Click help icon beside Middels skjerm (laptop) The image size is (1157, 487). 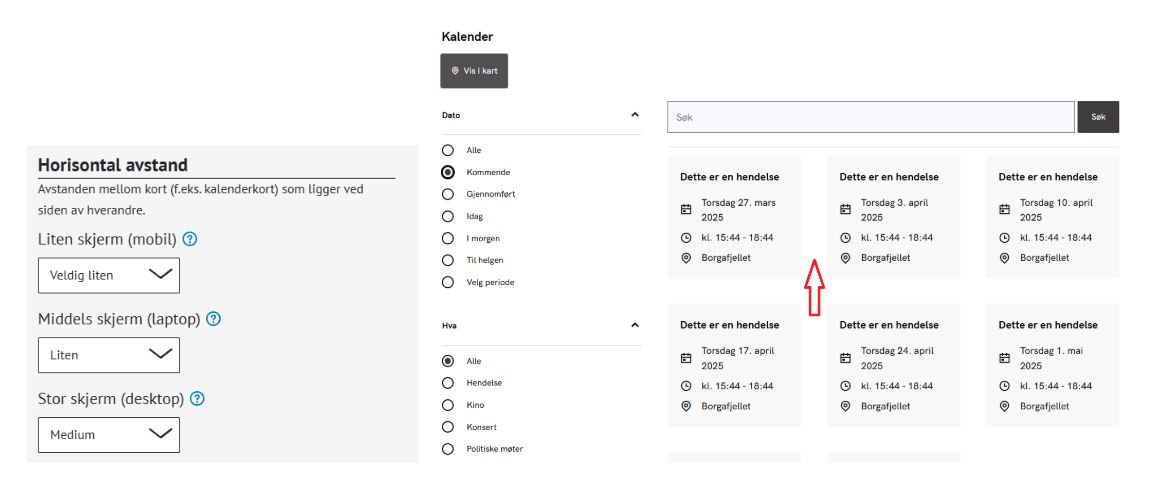[213, 319]
